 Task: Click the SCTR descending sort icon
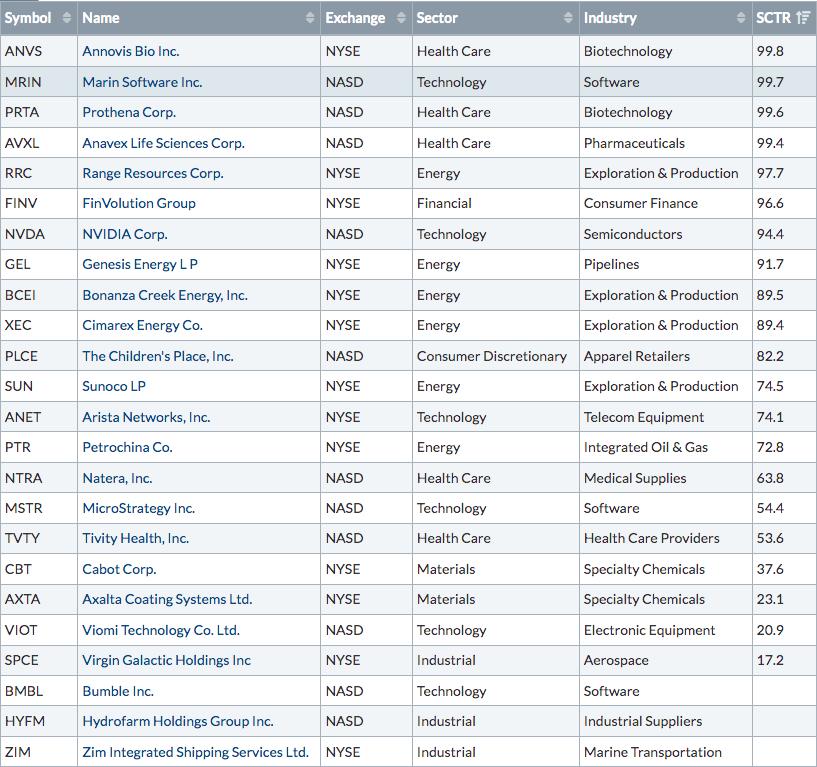[x=803, y=18]
